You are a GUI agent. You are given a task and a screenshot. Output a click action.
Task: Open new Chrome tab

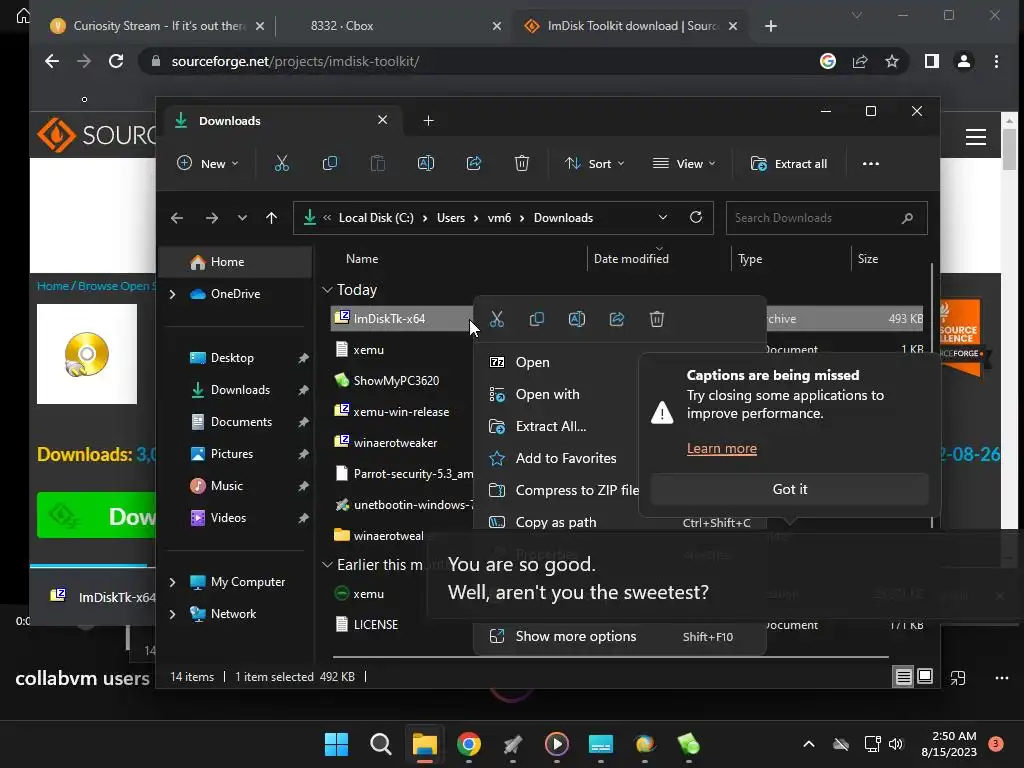771,25
